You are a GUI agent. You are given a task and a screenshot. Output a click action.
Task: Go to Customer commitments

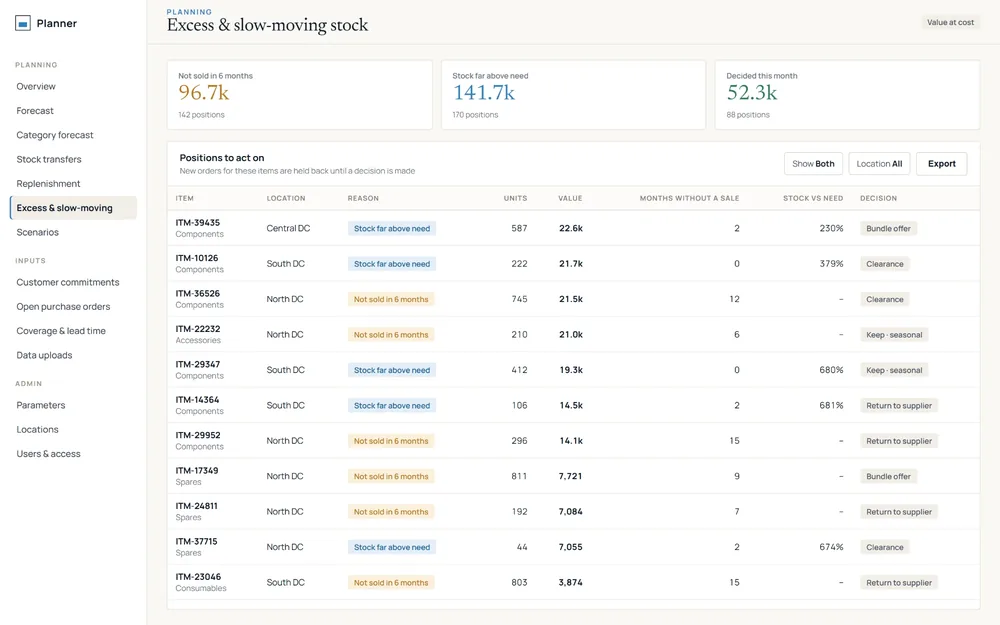pyautogui.click(x=68, y=282)
